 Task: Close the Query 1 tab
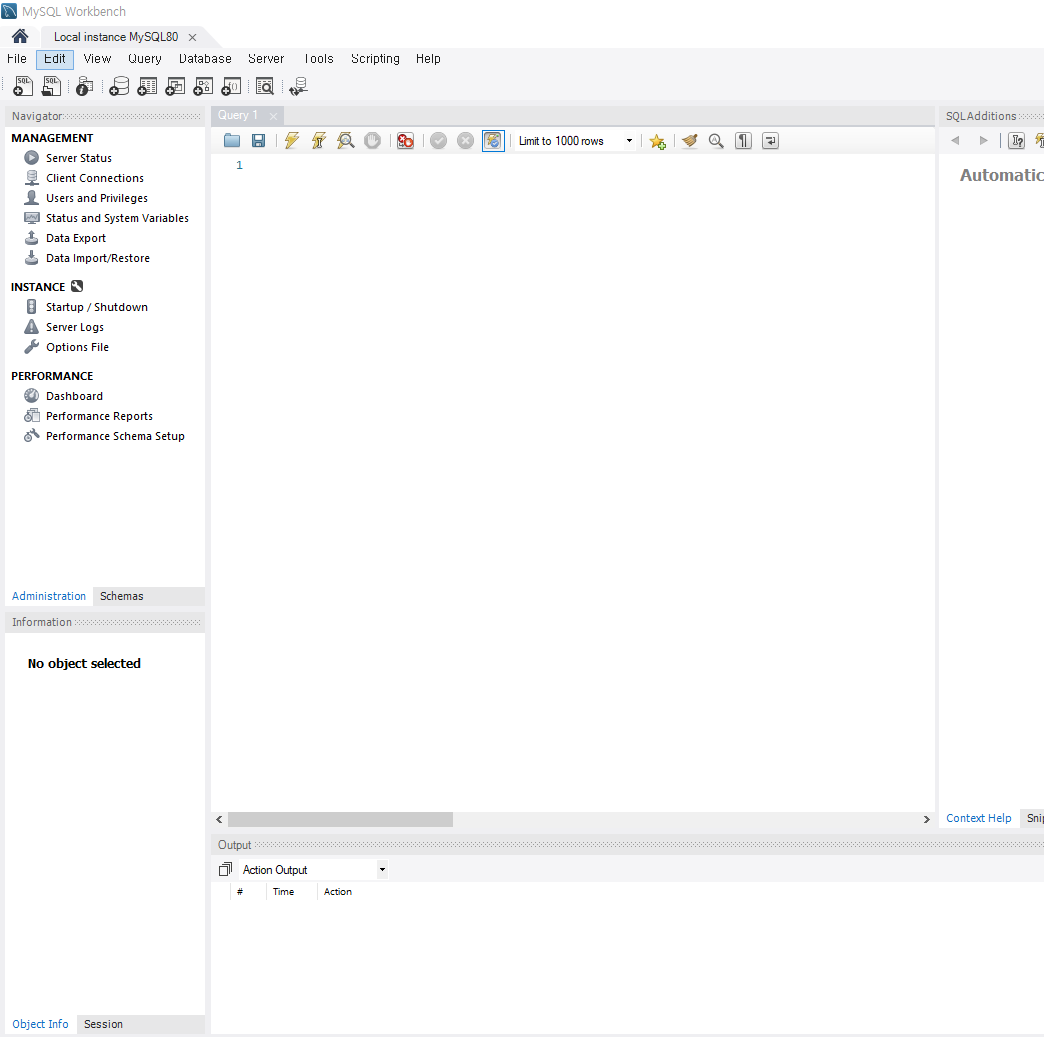[273, 116]
